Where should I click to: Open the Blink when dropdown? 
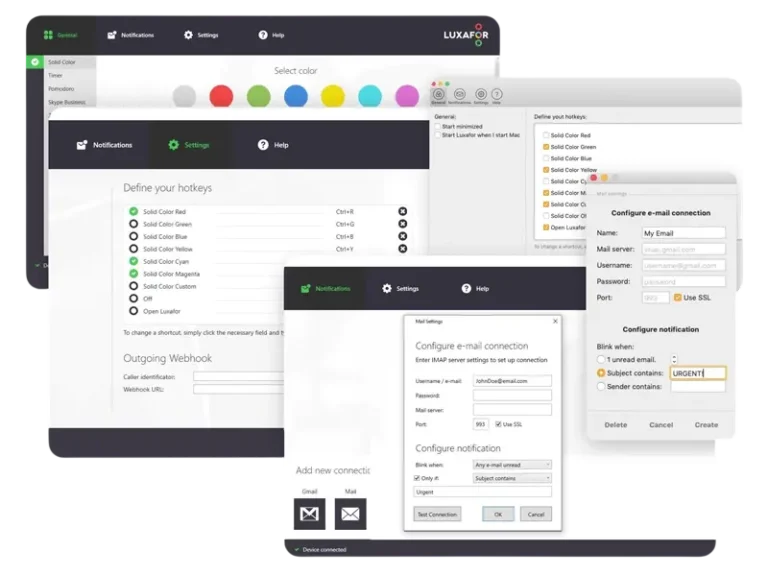[x=512, y=464]
